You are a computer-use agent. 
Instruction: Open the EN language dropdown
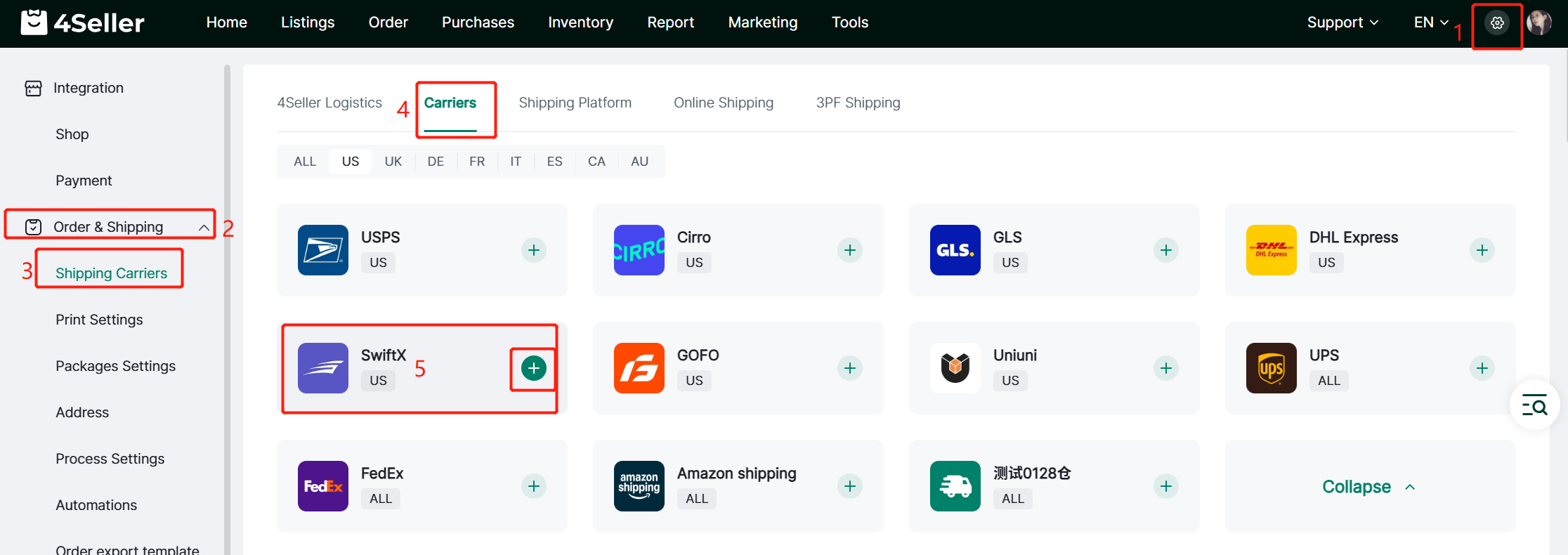click(1431, 22)
